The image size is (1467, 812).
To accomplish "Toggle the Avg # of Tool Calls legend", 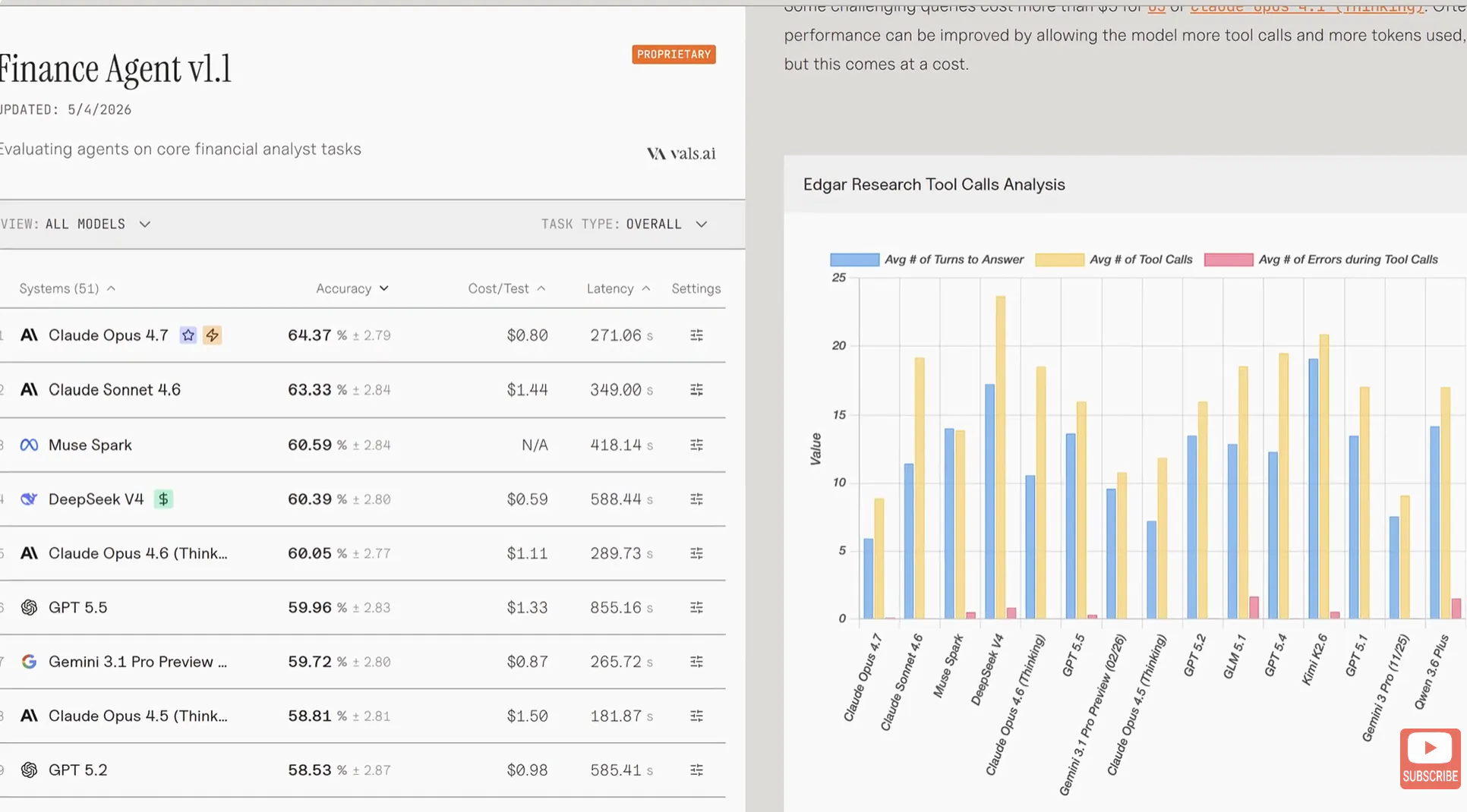I will [1114, 260].
